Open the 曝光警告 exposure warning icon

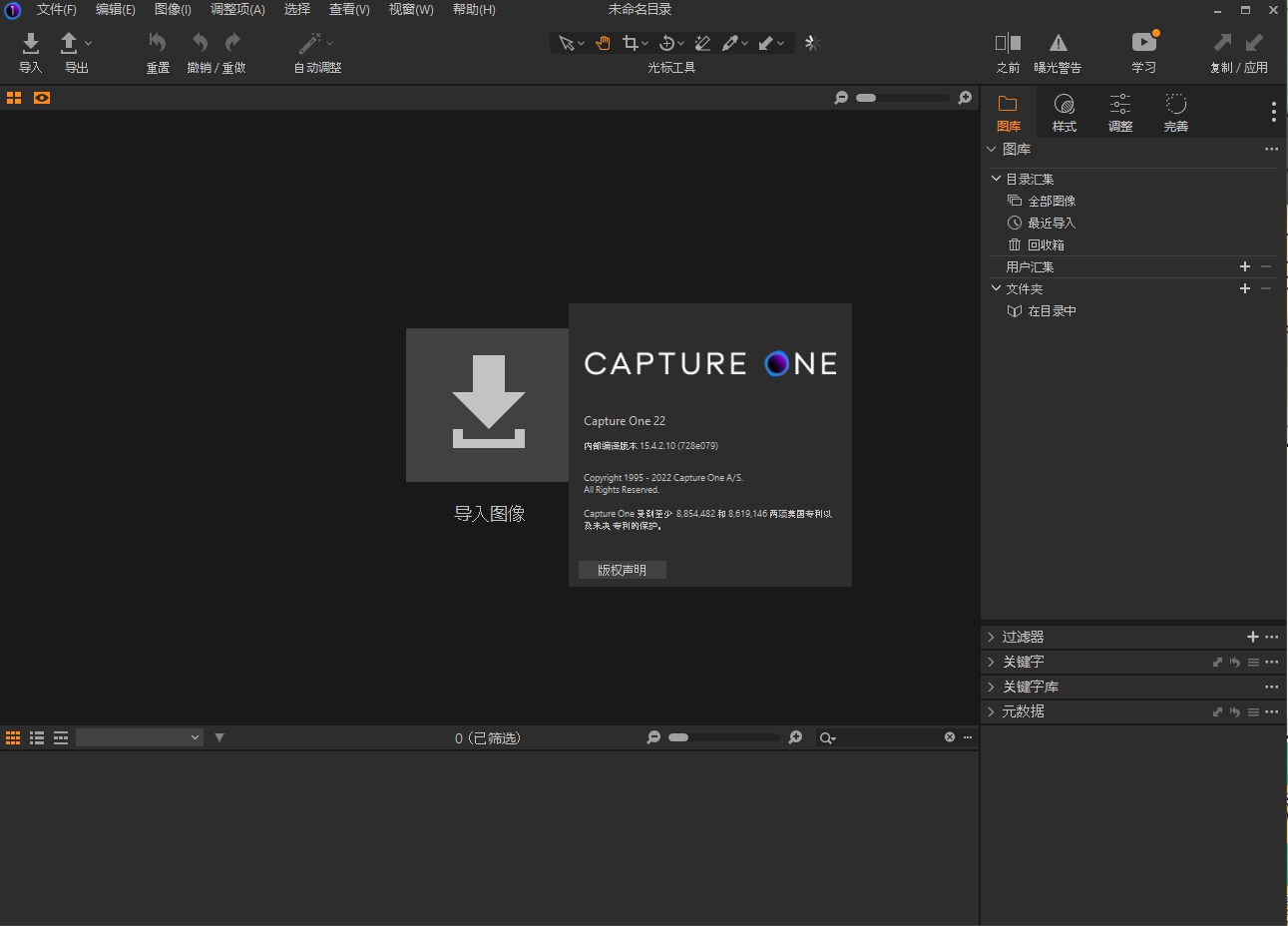point(1058,45)
